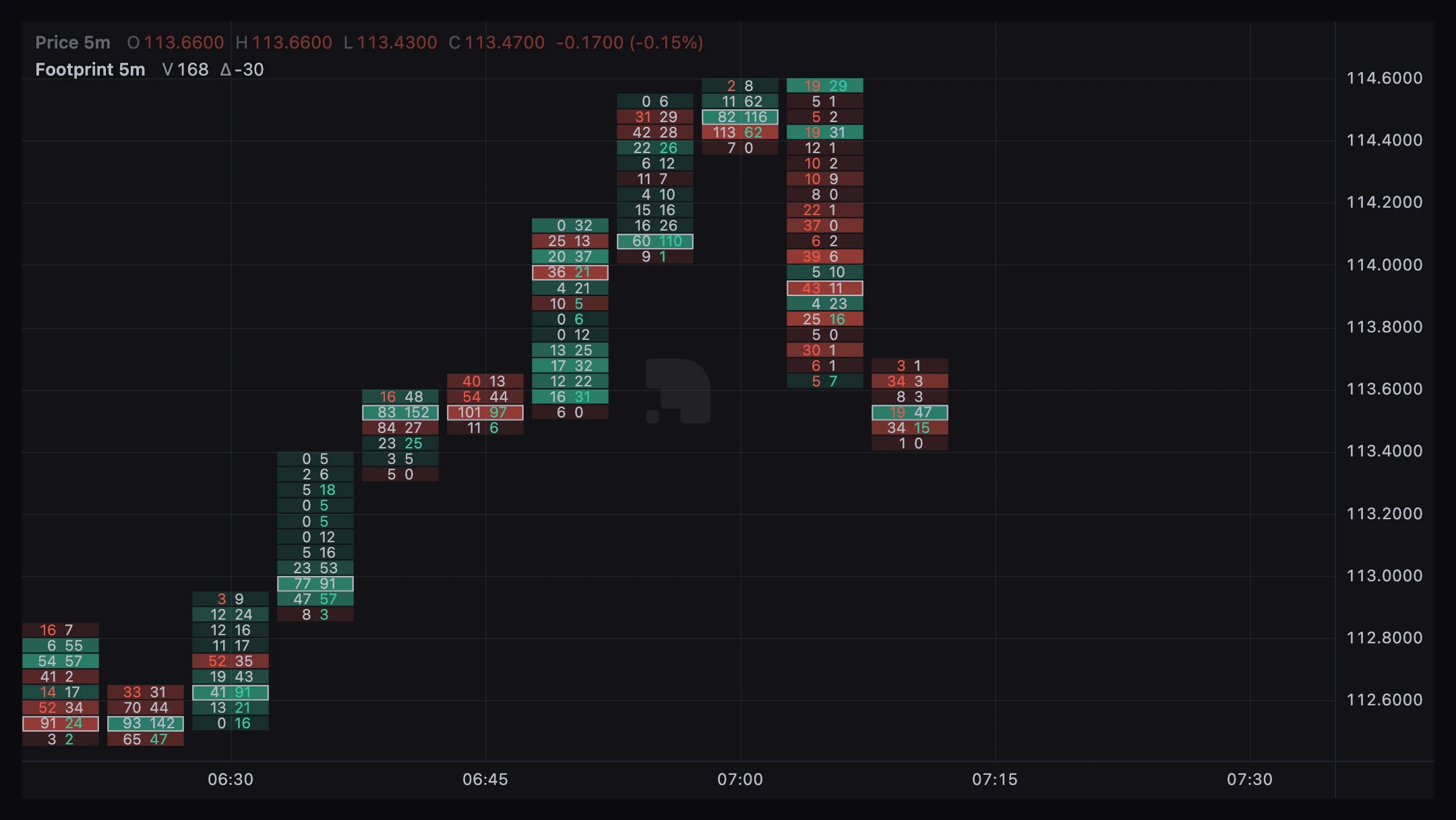This screenshot has height=820, width=1456.
Task: Select the low value L 113.4300
Action: (390, 42)
